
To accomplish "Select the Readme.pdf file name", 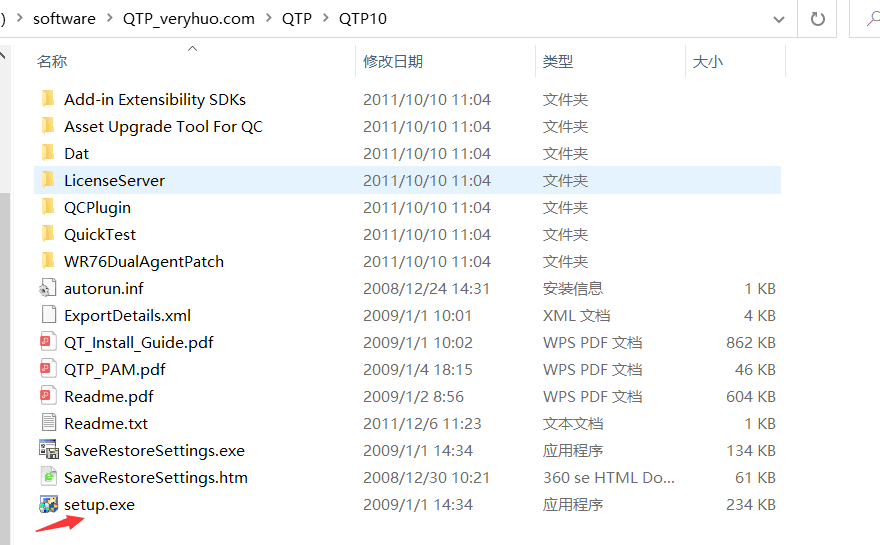I will [108, 396].
